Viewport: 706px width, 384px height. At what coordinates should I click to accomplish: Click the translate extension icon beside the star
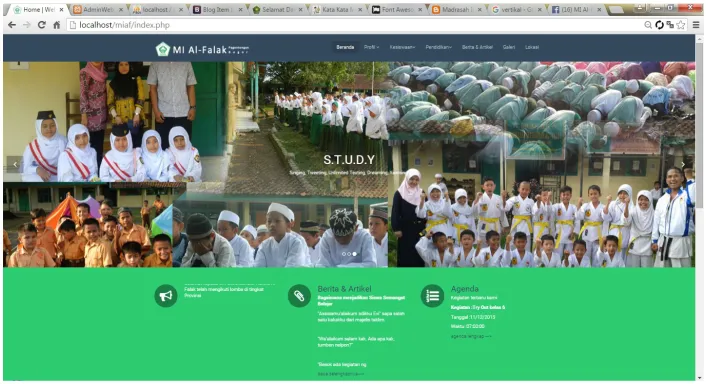point(670,25)
